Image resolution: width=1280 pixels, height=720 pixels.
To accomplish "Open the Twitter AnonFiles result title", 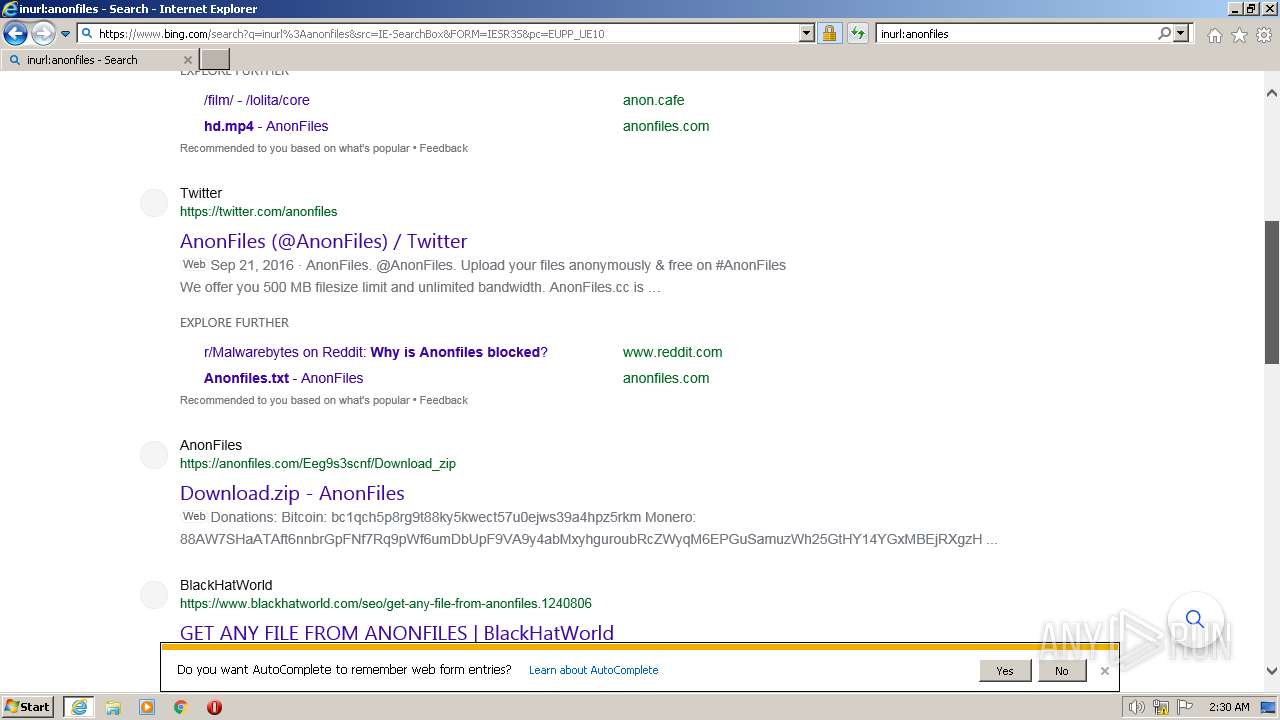I will coord(323,241).
